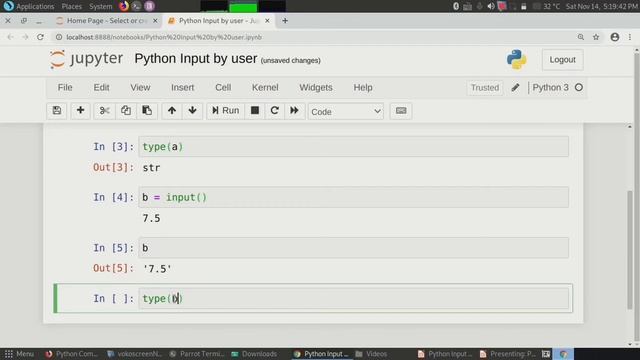Screen dimensions: 640x360
Task: Open the Widgets menu
Action: pyautogui.click(x=316, y=87)
